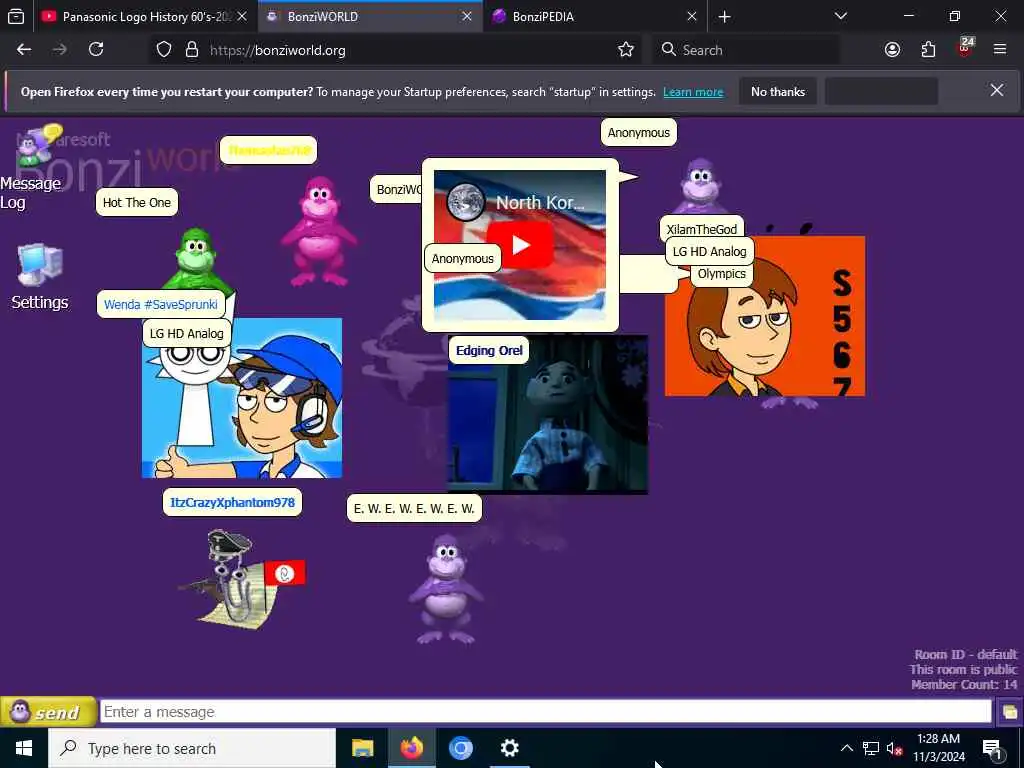The width and height of the screenshot is (1024, 768).
Task: Open a new browser tab
Action: 724,16
